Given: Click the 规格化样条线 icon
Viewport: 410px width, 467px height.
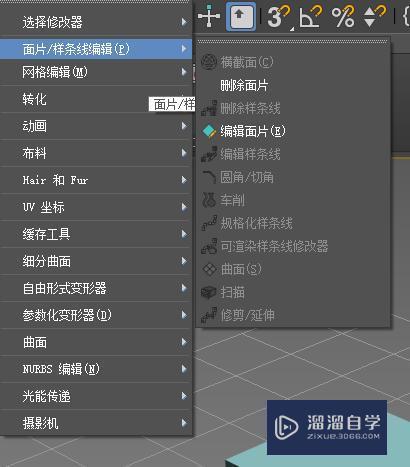Looking at the screenshot, I should (x=209, y=223).
